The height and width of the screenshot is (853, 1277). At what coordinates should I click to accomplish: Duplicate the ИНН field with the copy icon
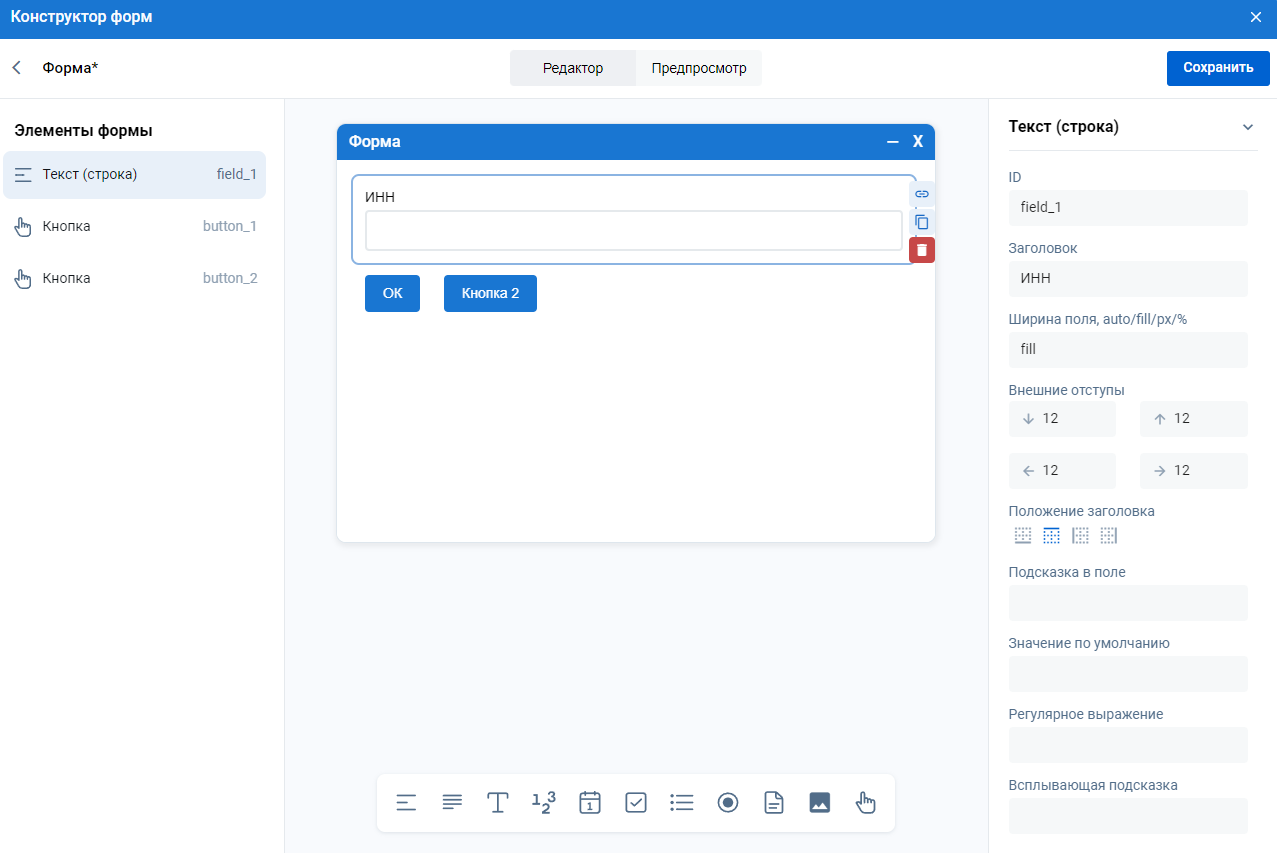(922, 222)
